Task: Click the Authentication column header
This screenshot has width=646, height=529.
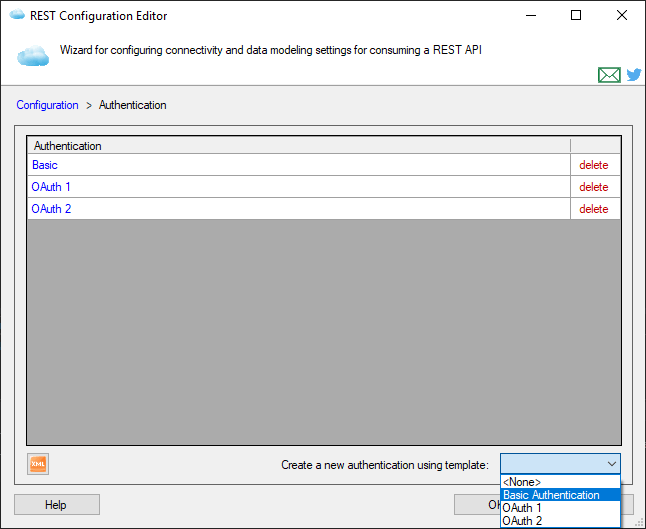Action: (x=299, y=145)
